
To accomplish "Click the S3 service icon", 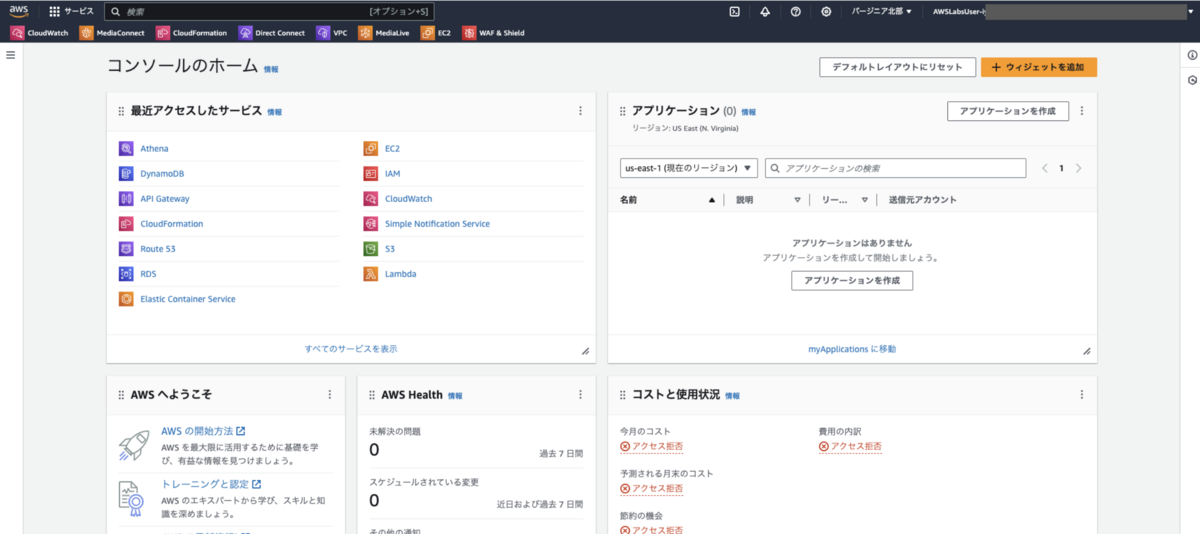I will click(x=370, y=248).
